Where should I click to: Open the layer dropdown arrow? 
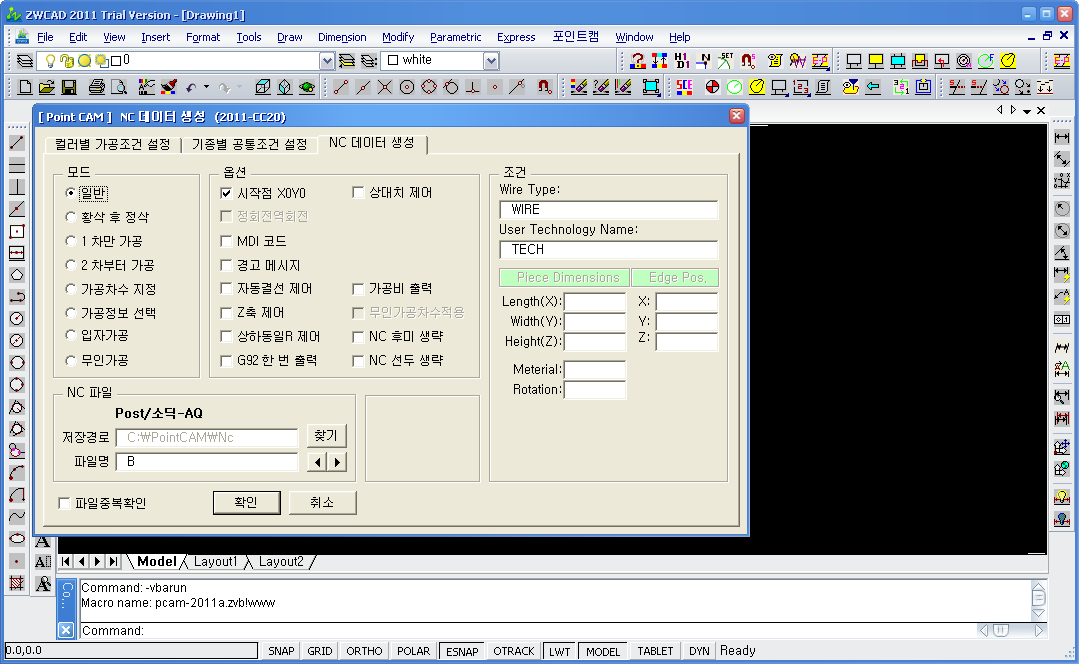pyautogui.click(x=327, y=61)
